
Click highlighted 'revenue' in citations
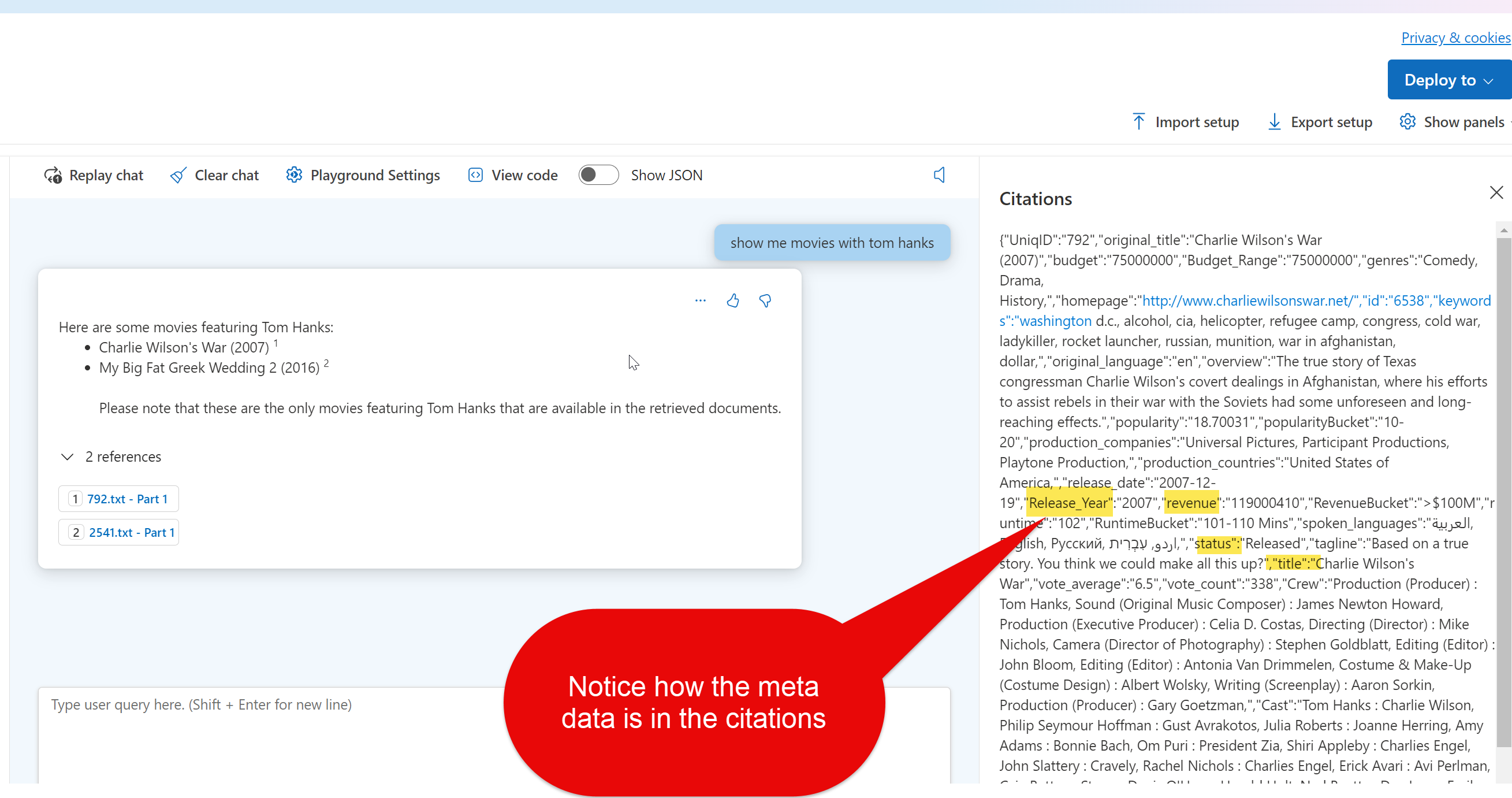(x=1191, y=503)
